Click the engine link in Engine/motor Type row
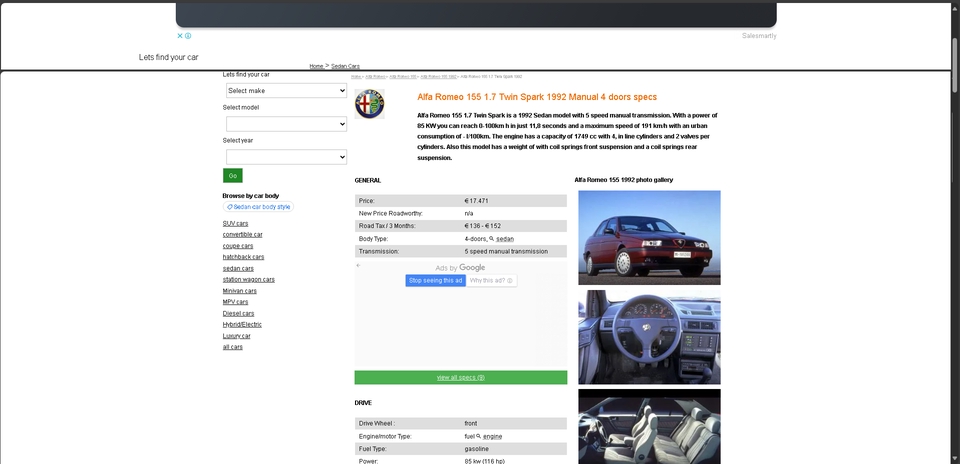The height and width of the screenshot is (464, 960). 492,436
